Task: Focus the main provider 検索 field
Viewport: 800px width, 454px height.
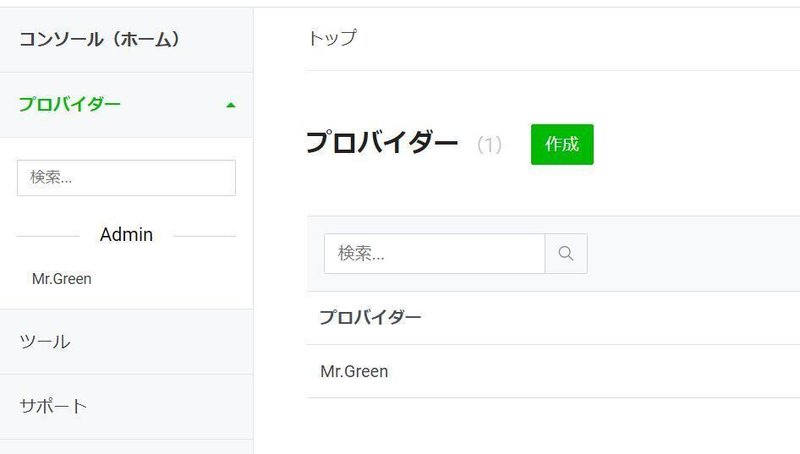Action: pyautogui.click(x=434, y=254)
